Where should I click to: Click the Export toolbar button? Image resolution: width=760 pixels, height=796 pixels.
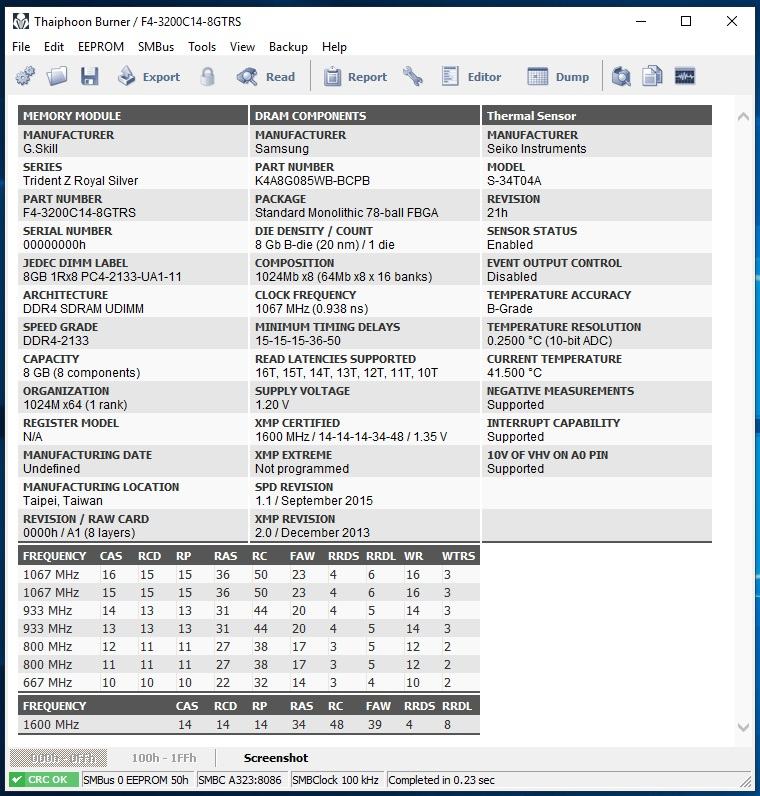coord(149,77)
